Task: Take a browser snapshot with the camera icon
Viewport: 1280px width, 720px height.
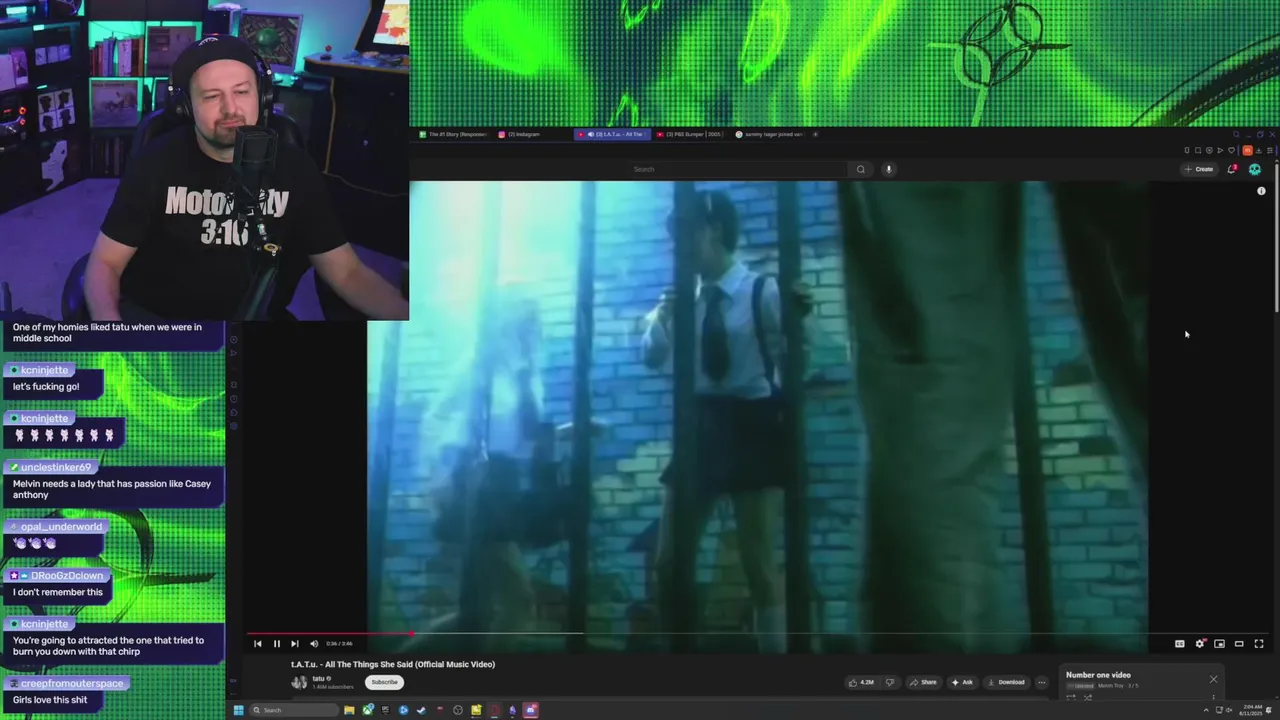Action: tap(1198, 150)
